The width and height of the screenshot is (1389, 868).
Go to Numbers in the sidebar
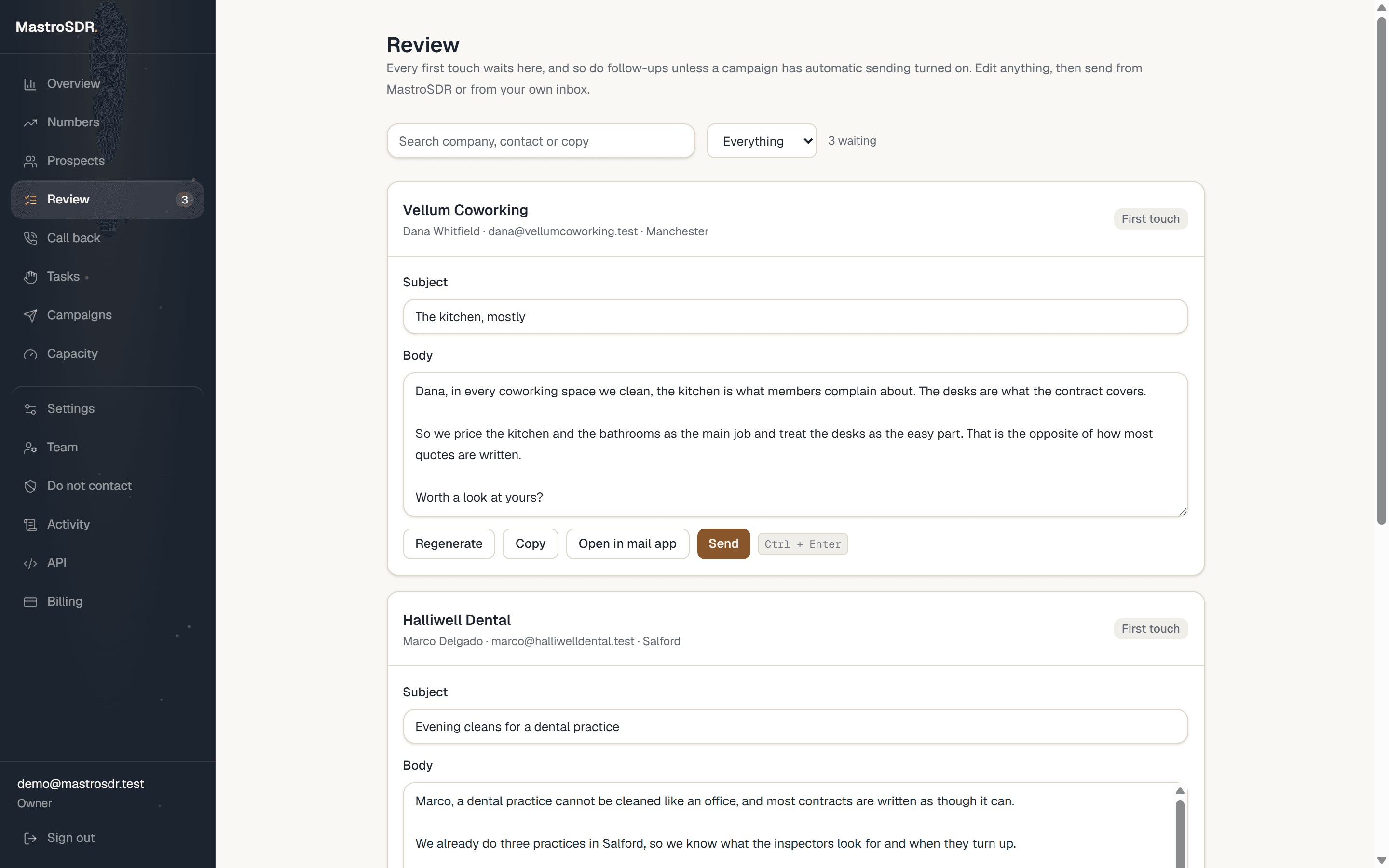coord(108,122)
